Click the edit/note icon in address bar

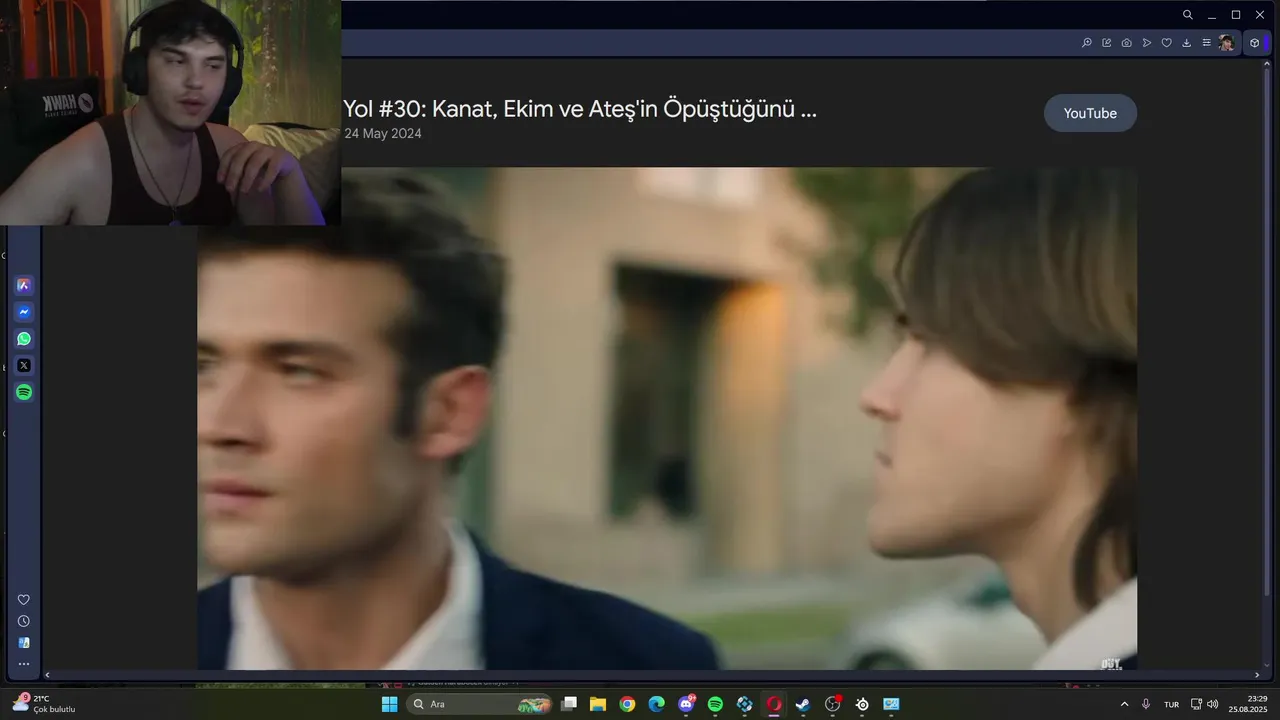1107,43
